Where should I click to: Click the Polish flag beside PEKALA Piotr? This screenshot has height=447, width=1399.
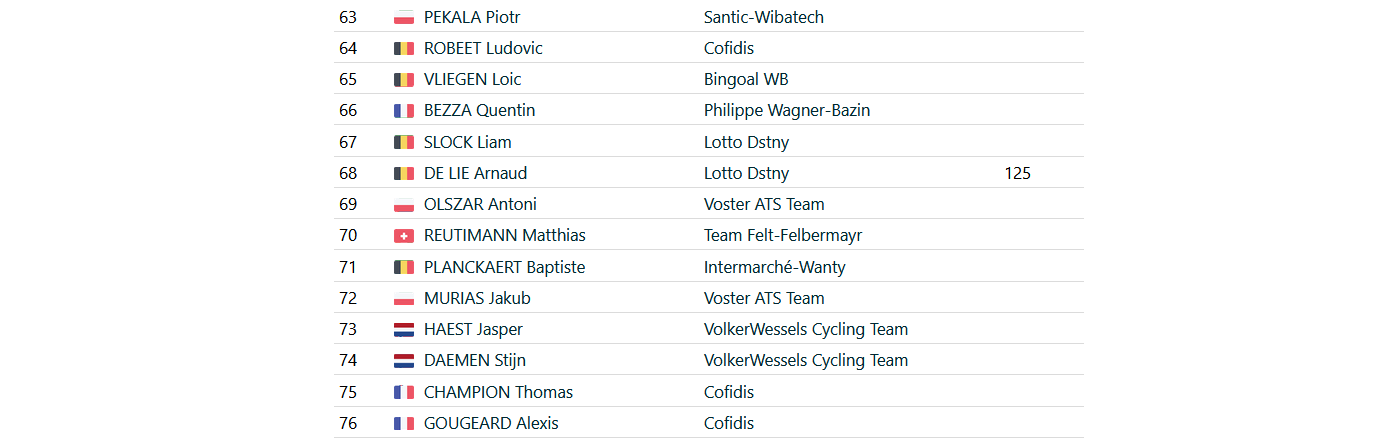point(404,17)
